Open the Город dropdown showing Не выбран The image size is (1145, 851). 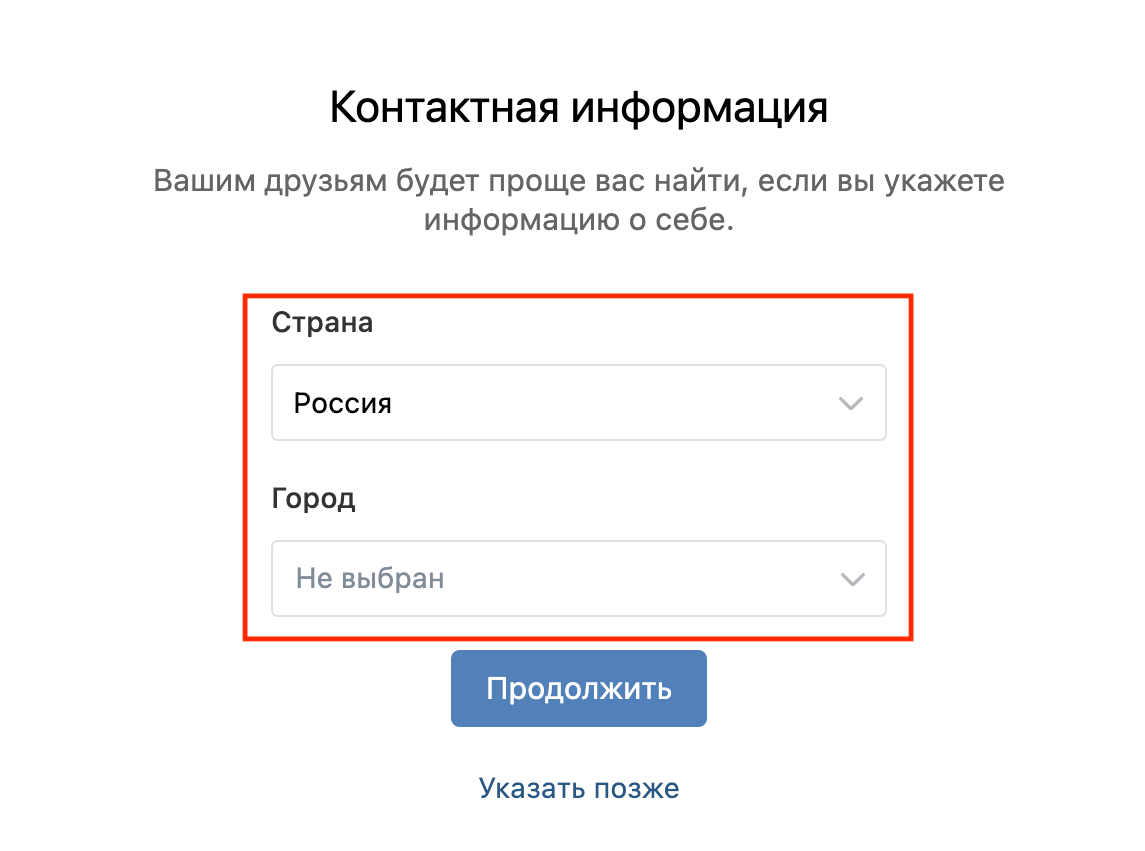pos(578,579)
